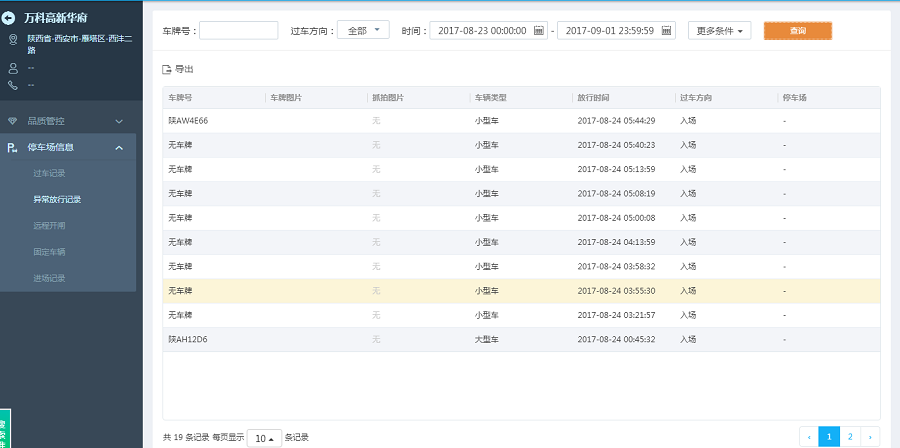
Task: Click the 车牌号 input field
Action: pos(238,30)
